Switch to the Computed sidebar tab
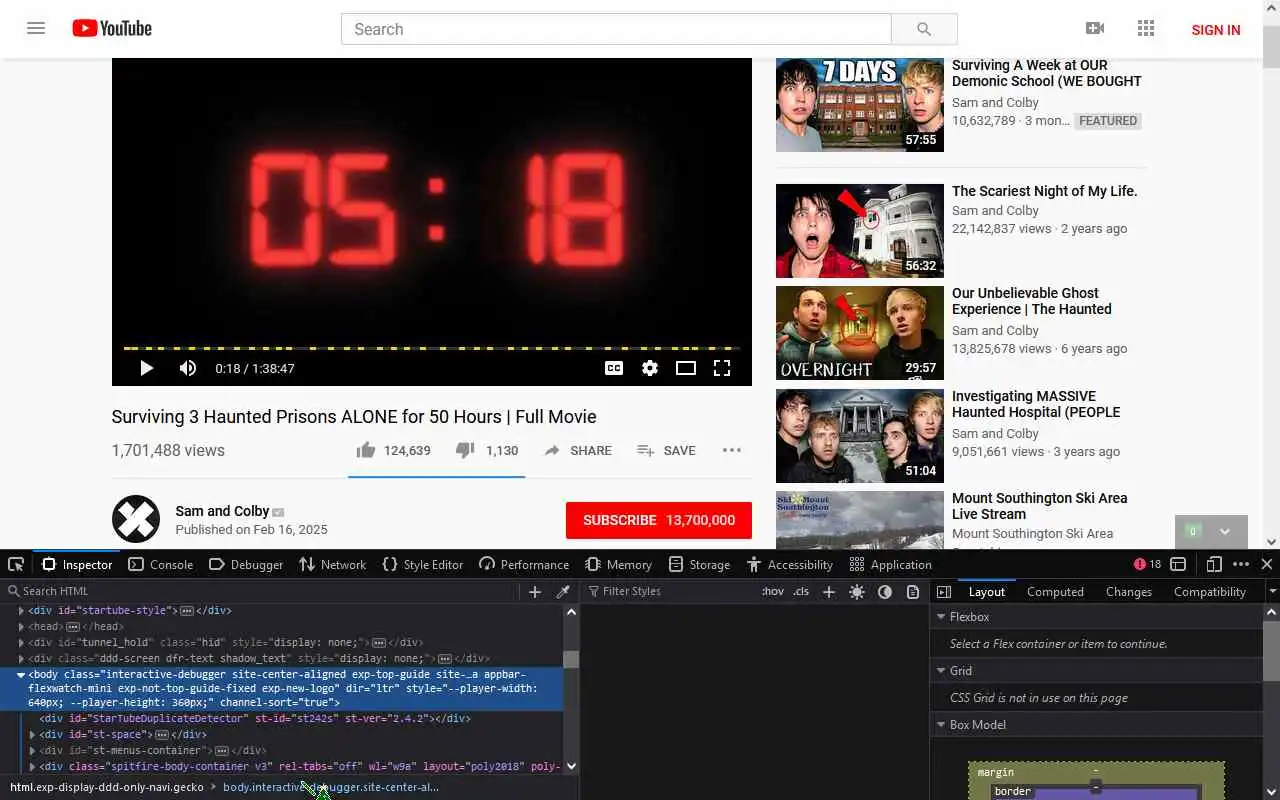The image size is (1280, 800). click(1055, 591)
